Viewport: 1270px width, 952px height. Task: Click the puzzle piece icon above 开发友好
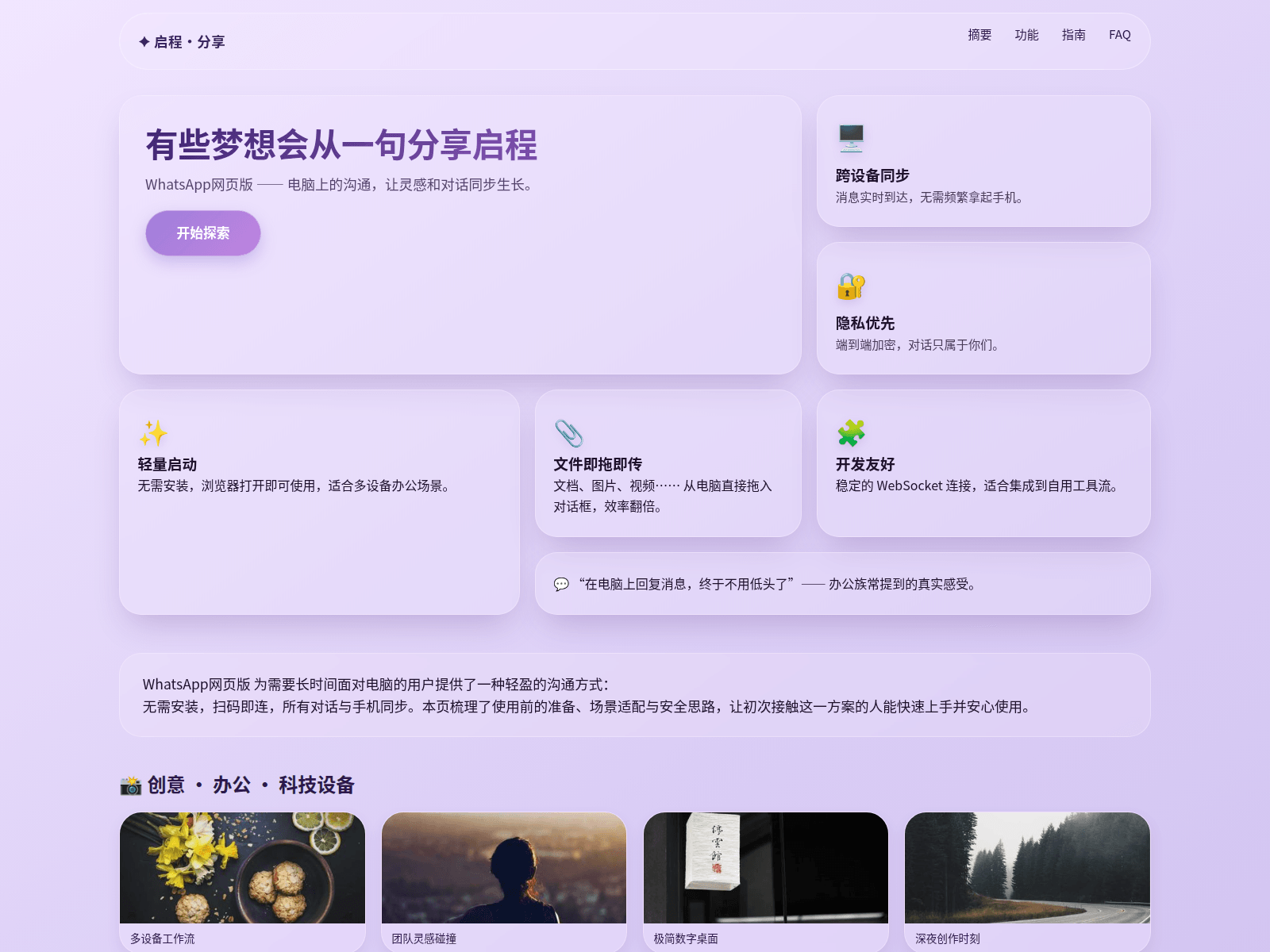[x=851, y=433]
